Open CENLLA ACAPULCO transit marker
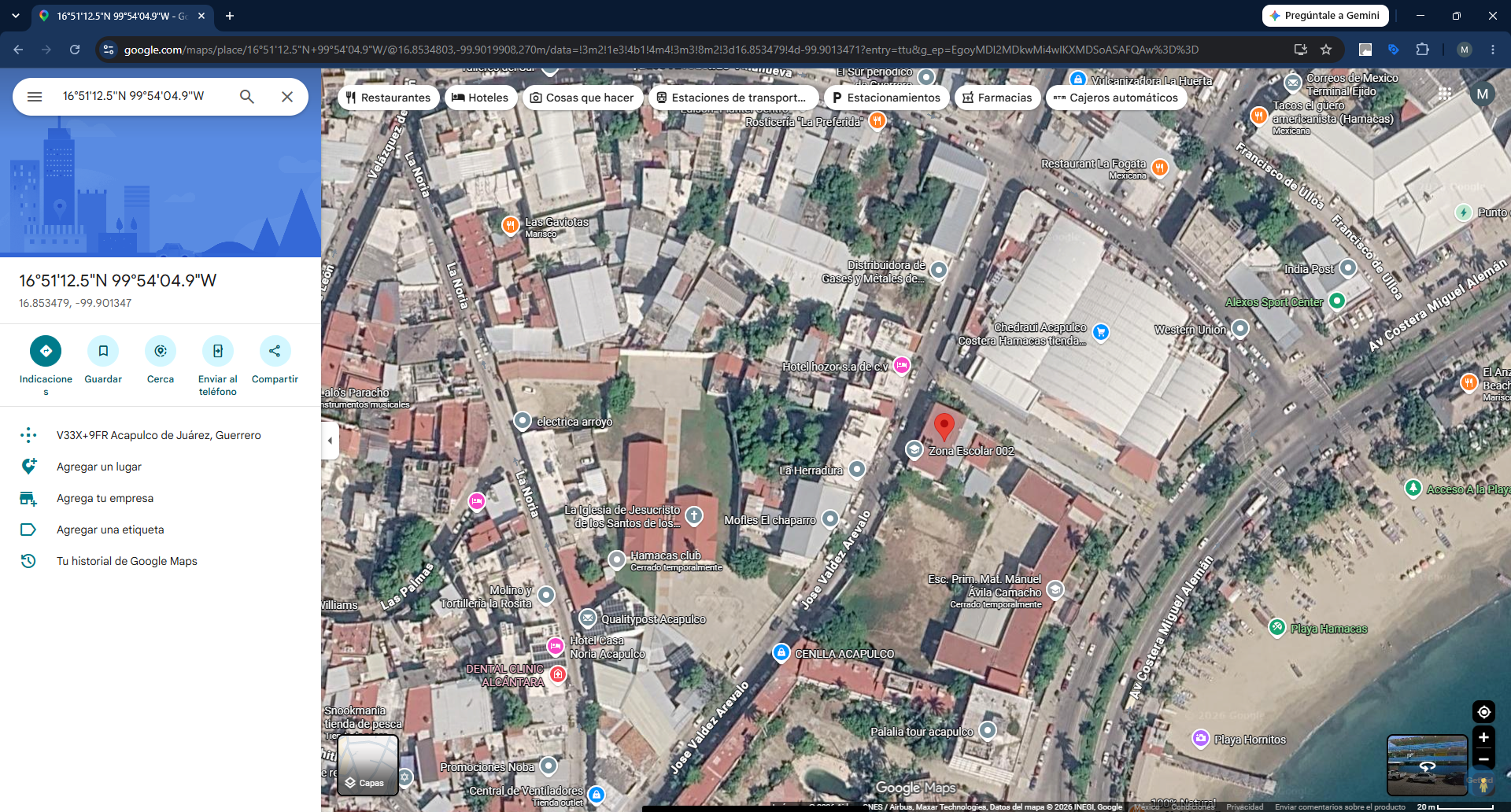 click(781, 653)
